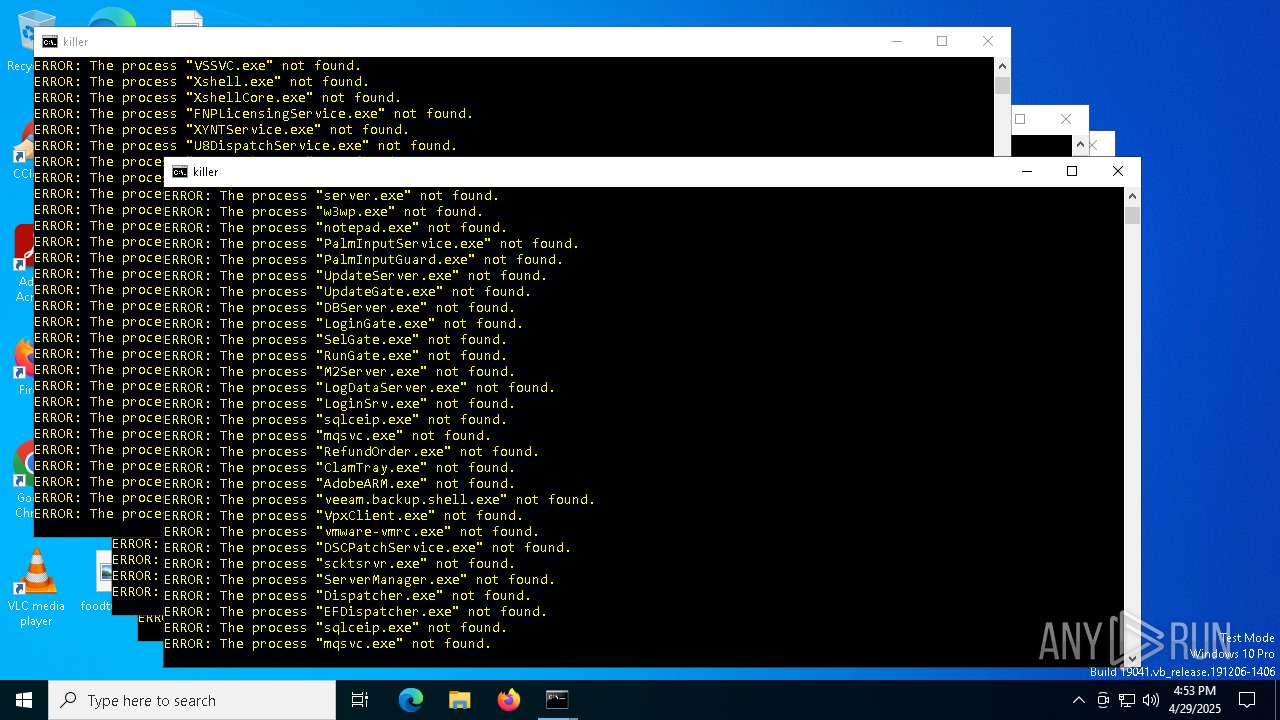Click the "SelGate.exe" error line

336,340
